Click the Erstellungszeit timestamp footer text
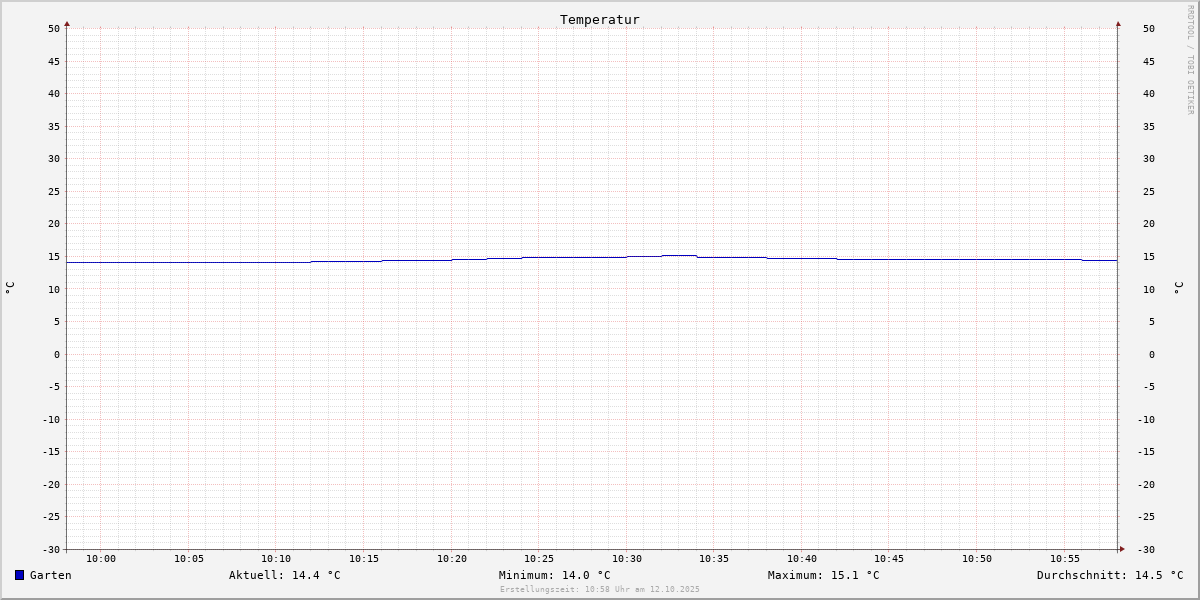 (600, 589)
